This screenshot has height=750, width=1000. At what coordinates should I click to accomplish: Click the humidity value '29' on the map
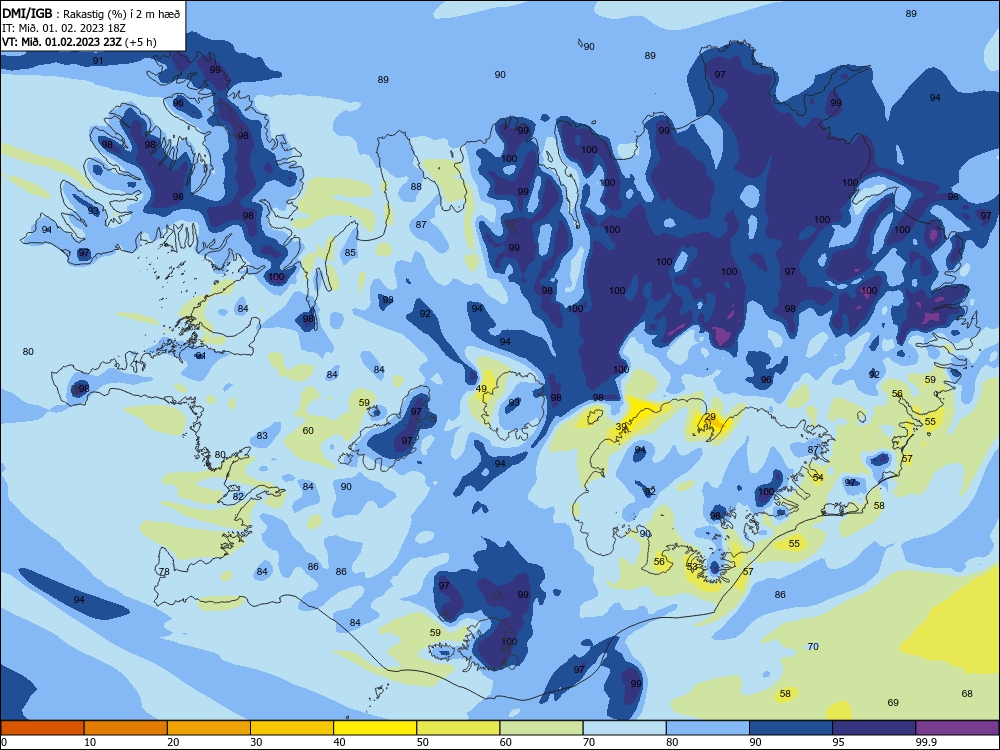coord(710,417)
